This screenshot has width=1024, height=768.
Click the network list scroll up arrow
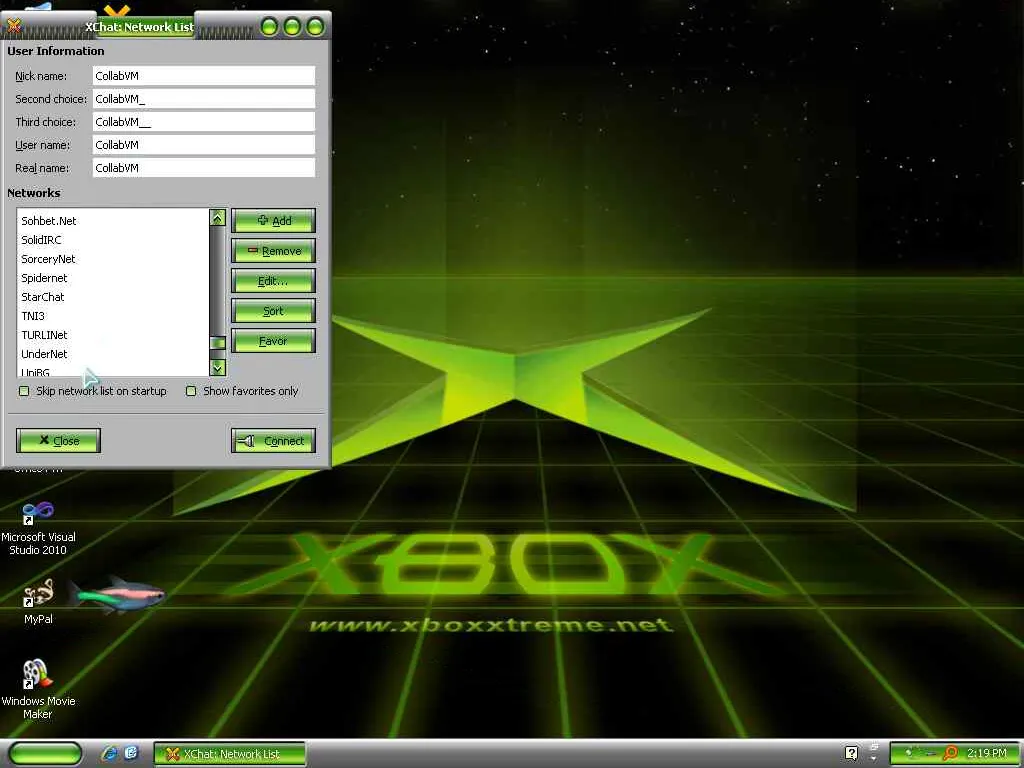click(217, 217)
